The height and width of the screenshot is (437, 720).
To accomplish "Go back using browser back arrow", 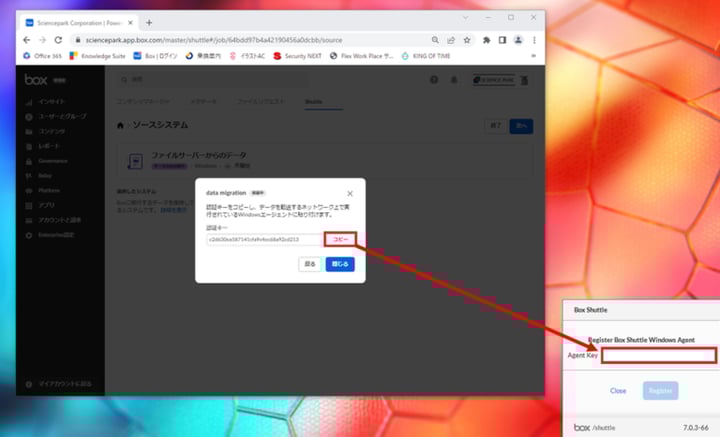I will (27, 39).
